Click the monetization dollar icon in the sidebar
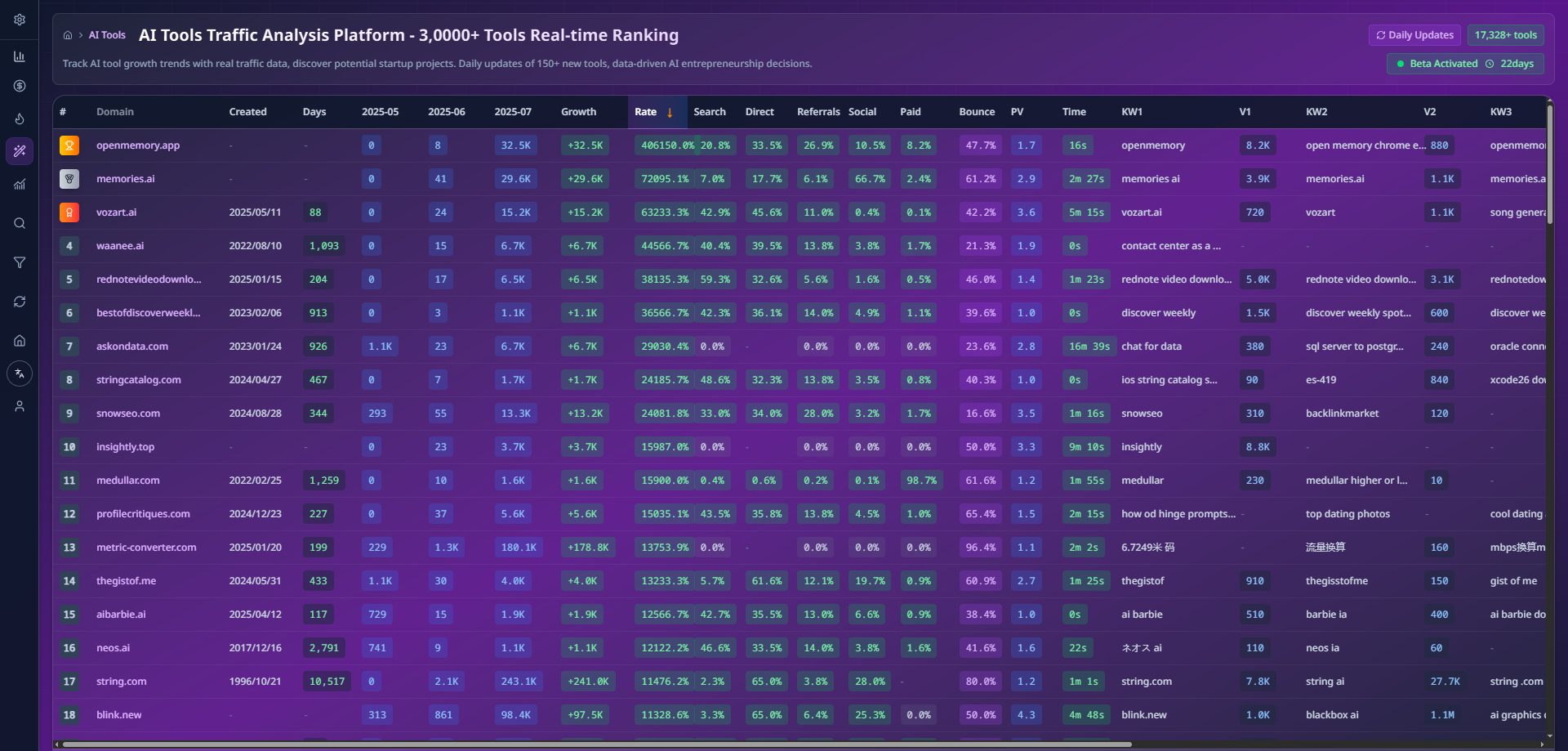The width and height of the screenshot is (1568, 751). click(20, 86)
